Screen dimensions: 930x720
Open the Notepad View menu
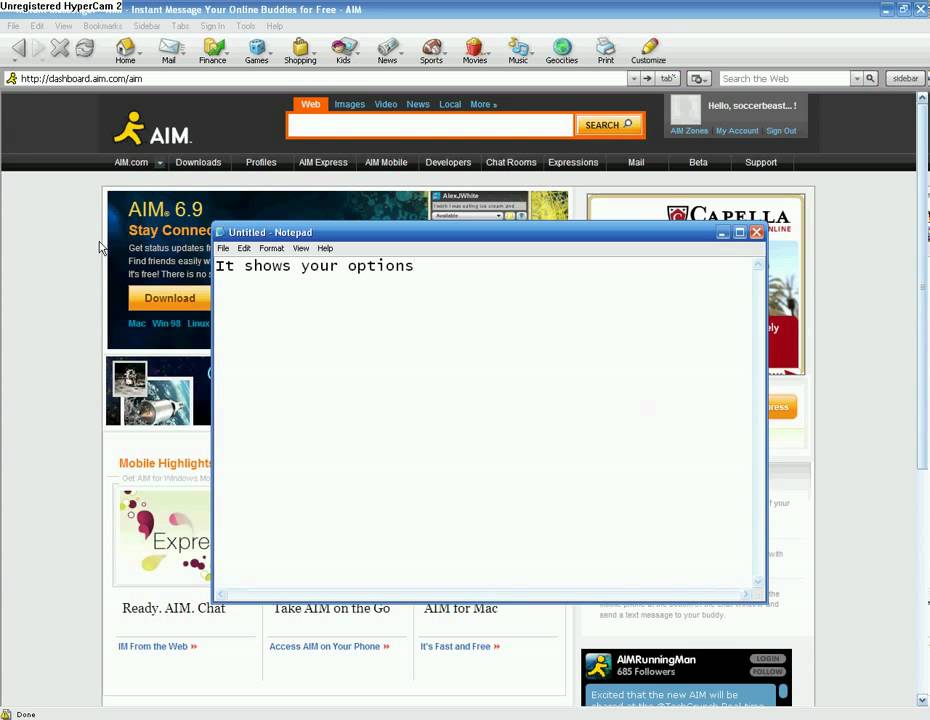[x=301, y=249]
